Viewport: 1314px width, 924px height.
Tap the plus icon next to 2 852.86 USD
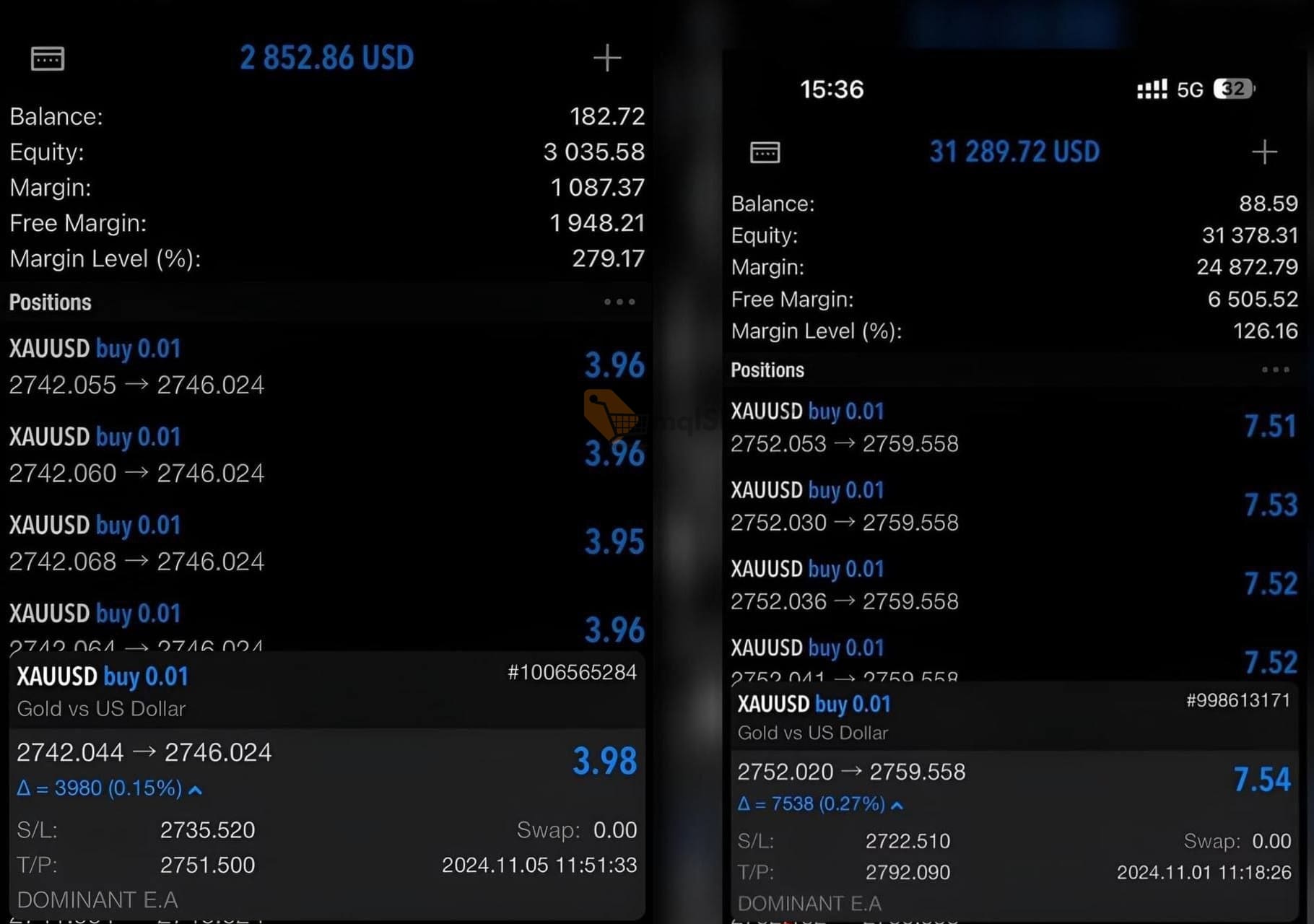click(x=606, y=58)
